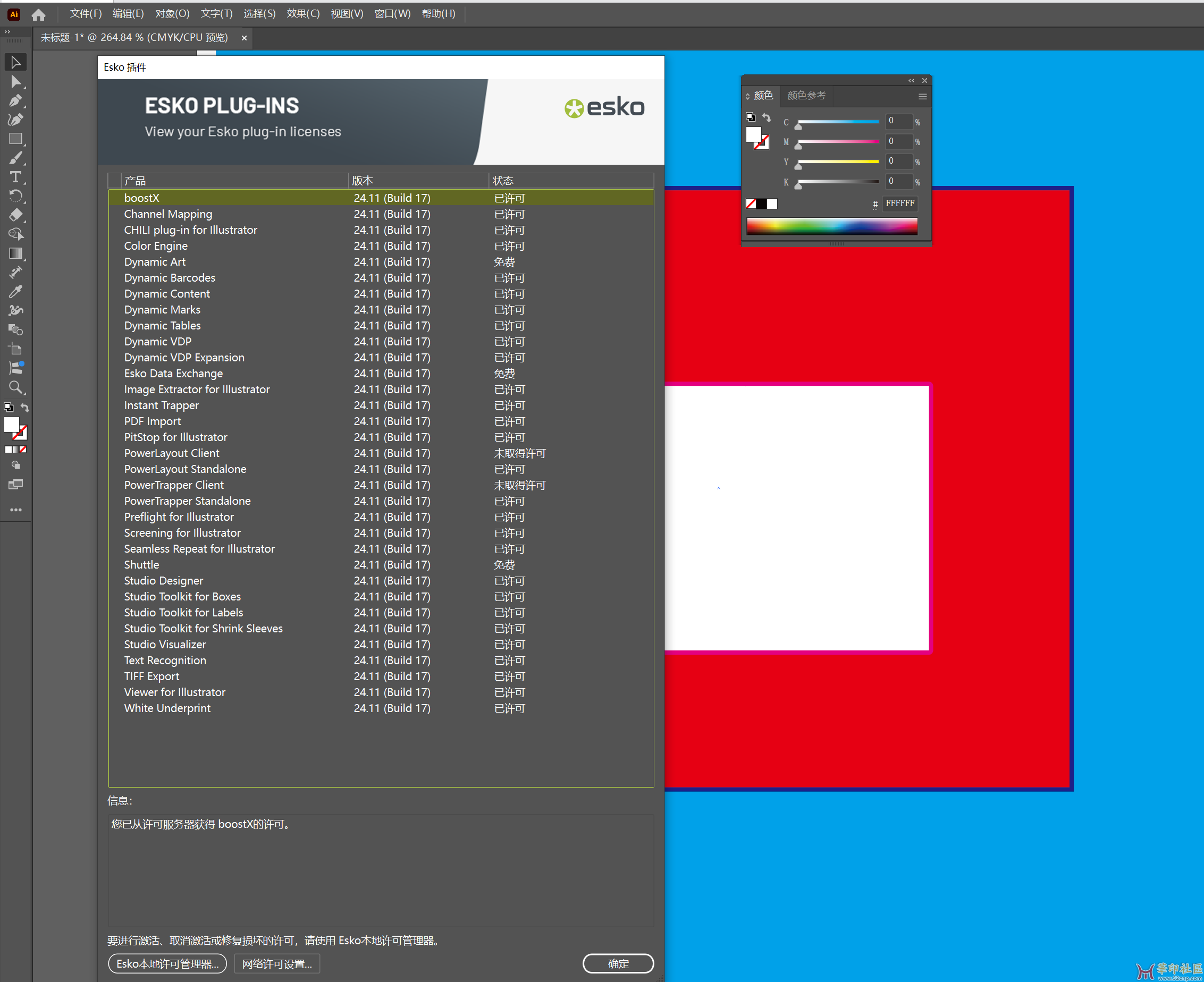Select the Zoom tool
Viewport: 1204px width, 982px height.
click(x=16, y=387)
